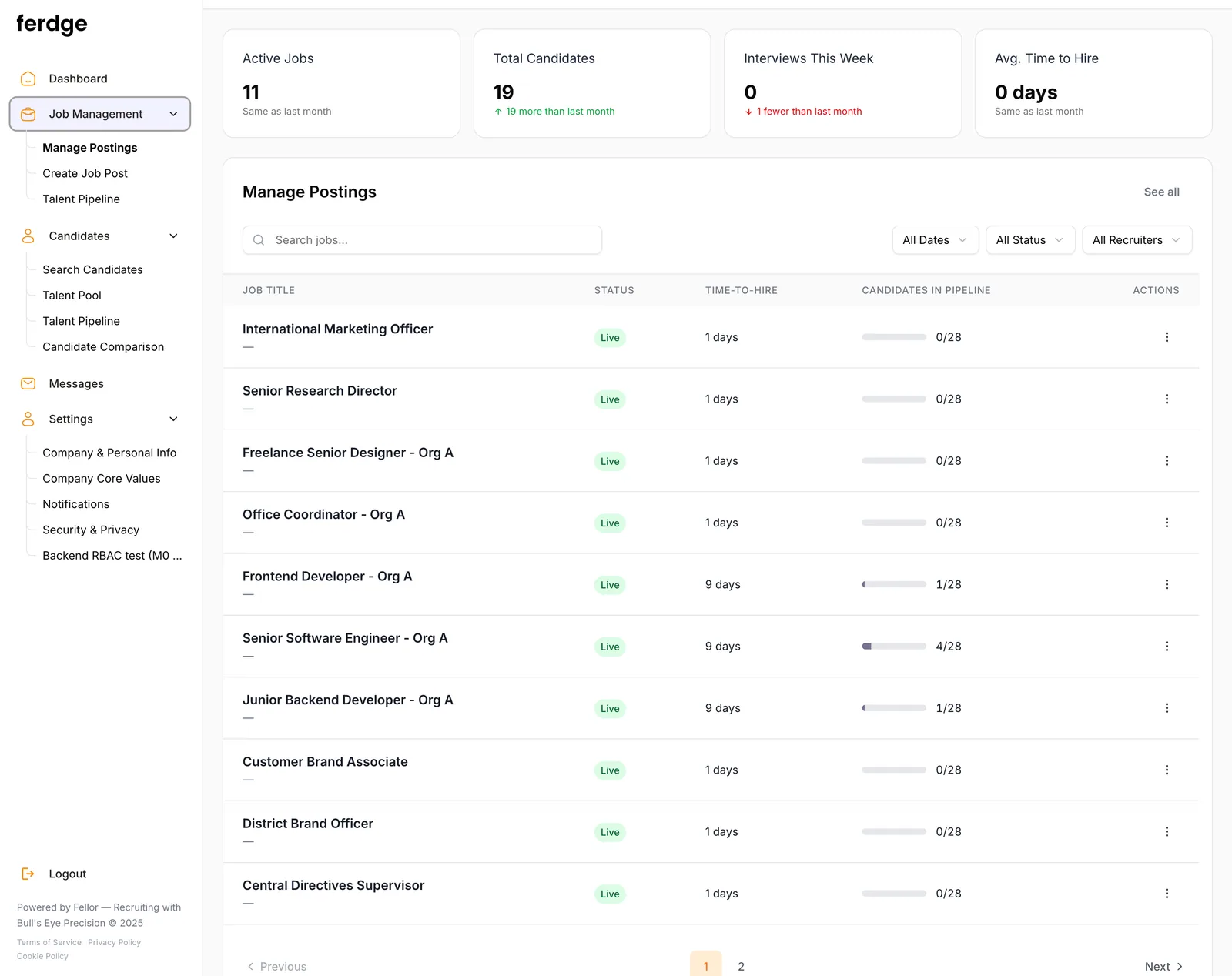1232x976 pixels.
Task: Collapse the Settings sidebar section chevron
Action: [173, 419]
